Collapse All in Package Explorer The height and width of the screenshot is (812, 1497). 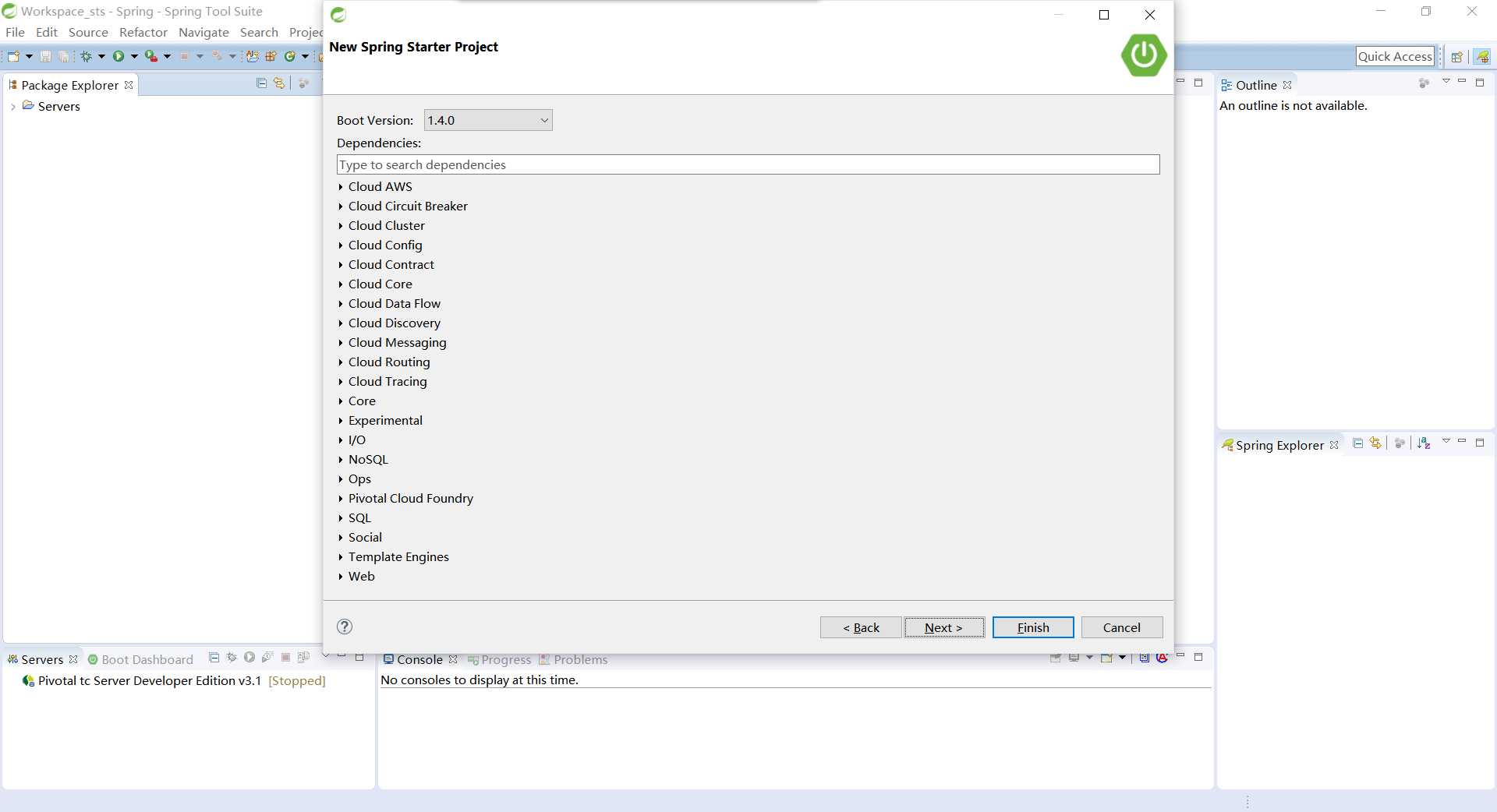pos(262,83)
